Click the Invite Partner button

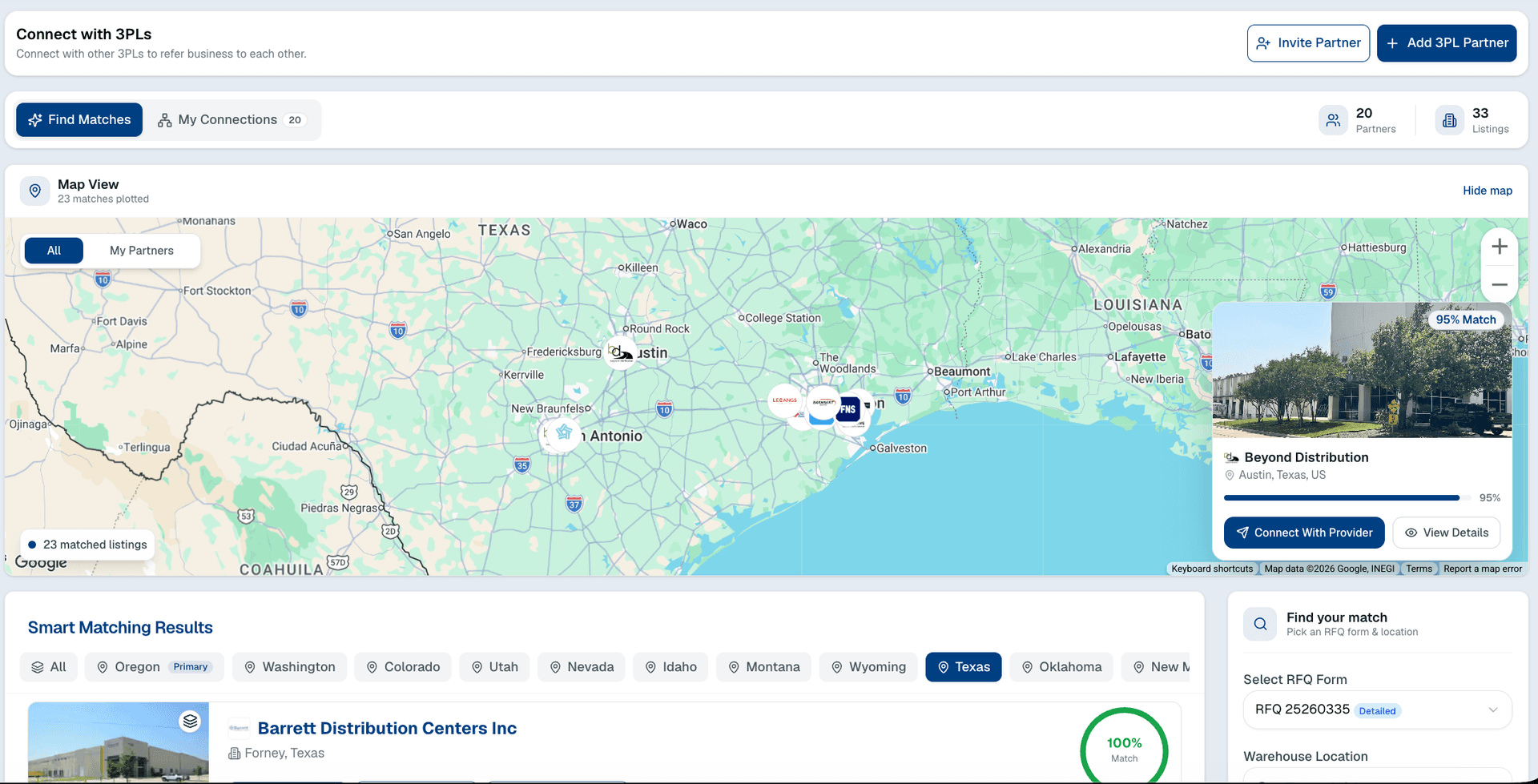1308,43
